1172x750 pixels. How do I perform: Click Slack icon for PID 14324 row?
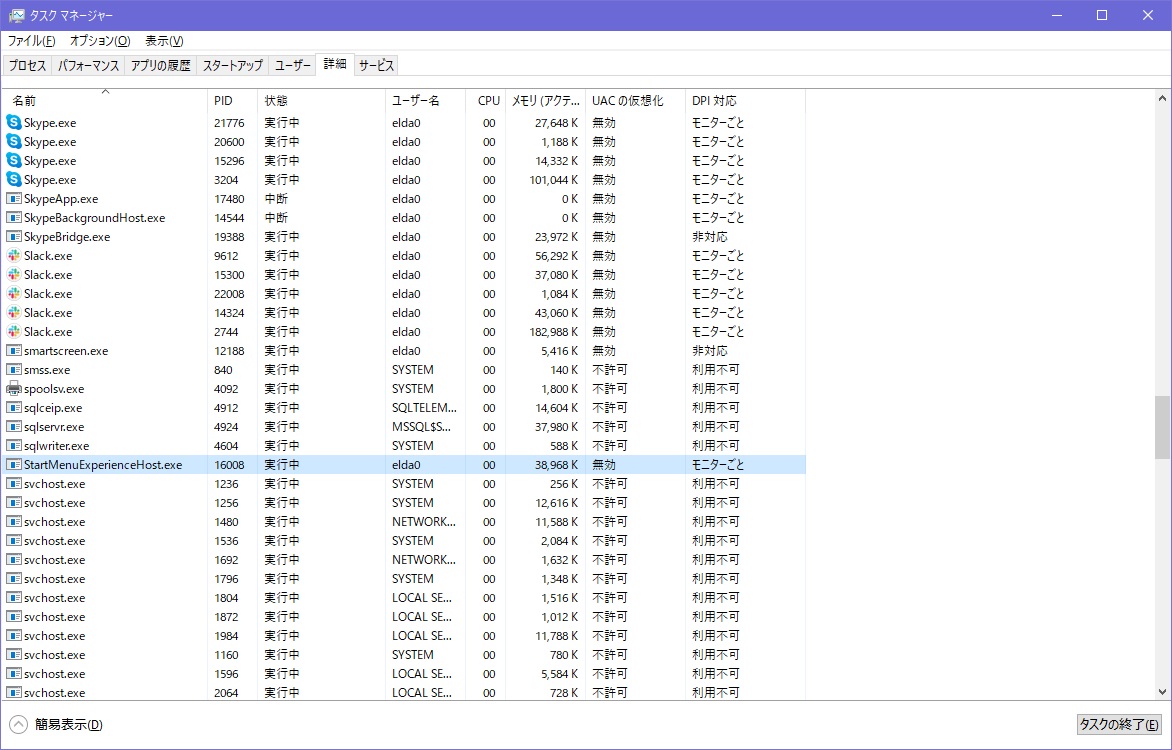pyautogui.click(x=13, y=313)
